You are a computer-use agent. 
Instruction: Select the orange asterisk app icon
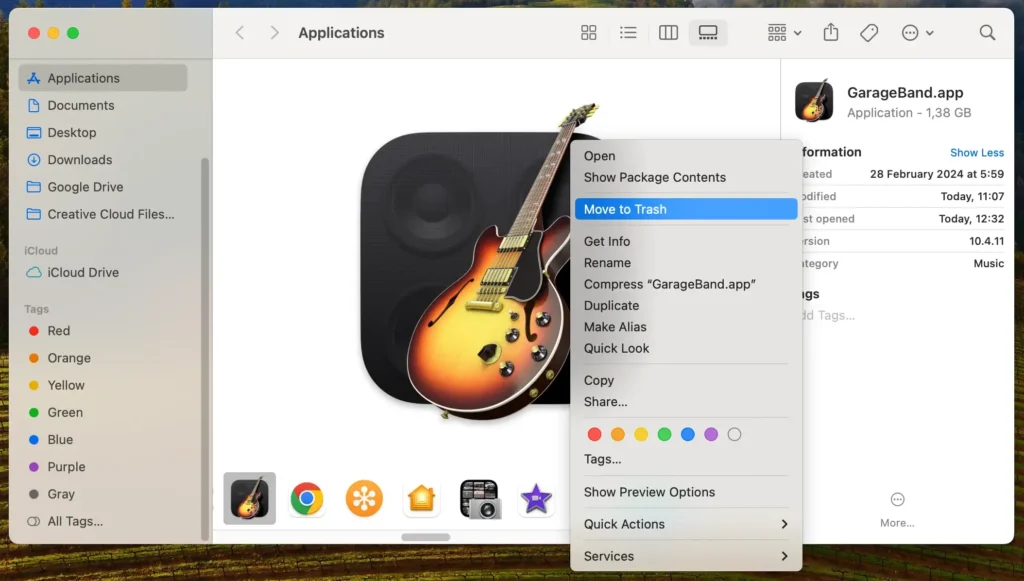[x=364, y=499]
